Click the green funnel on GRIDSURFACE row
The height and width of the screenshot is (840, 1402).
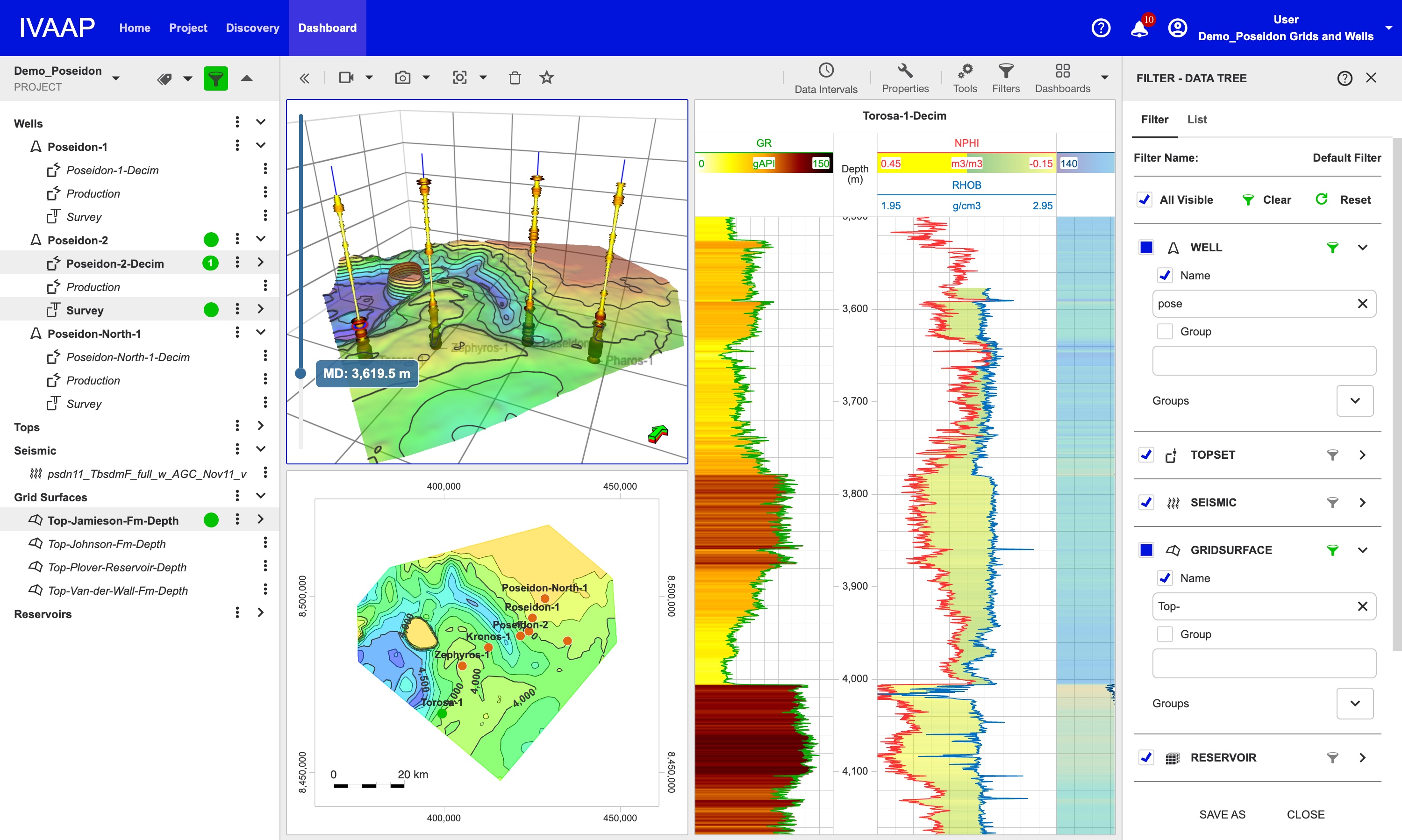[1332, 550]
